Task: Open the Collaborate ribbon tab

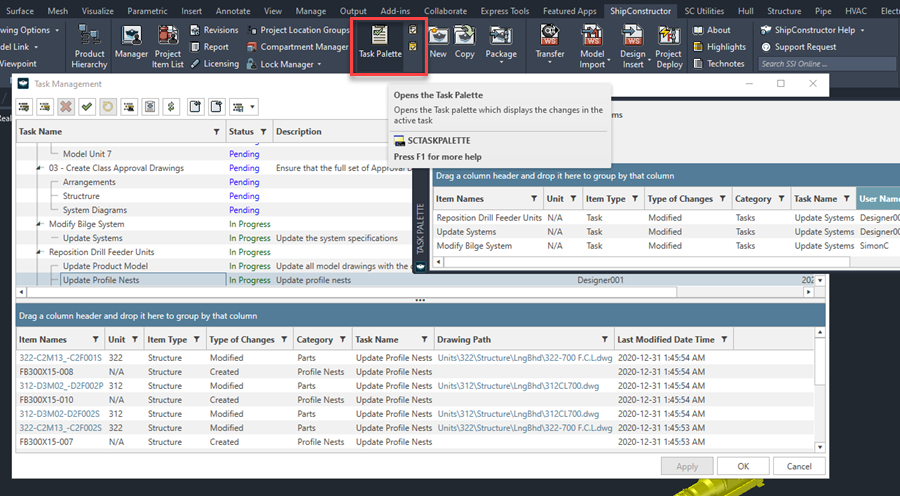Action: tap(445, 11)
